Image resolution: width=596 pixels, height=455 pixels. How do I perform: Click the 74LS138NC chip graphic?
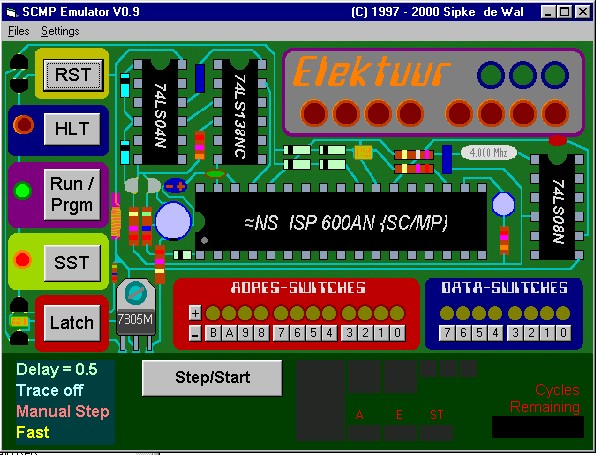click(x=240, y=112)
